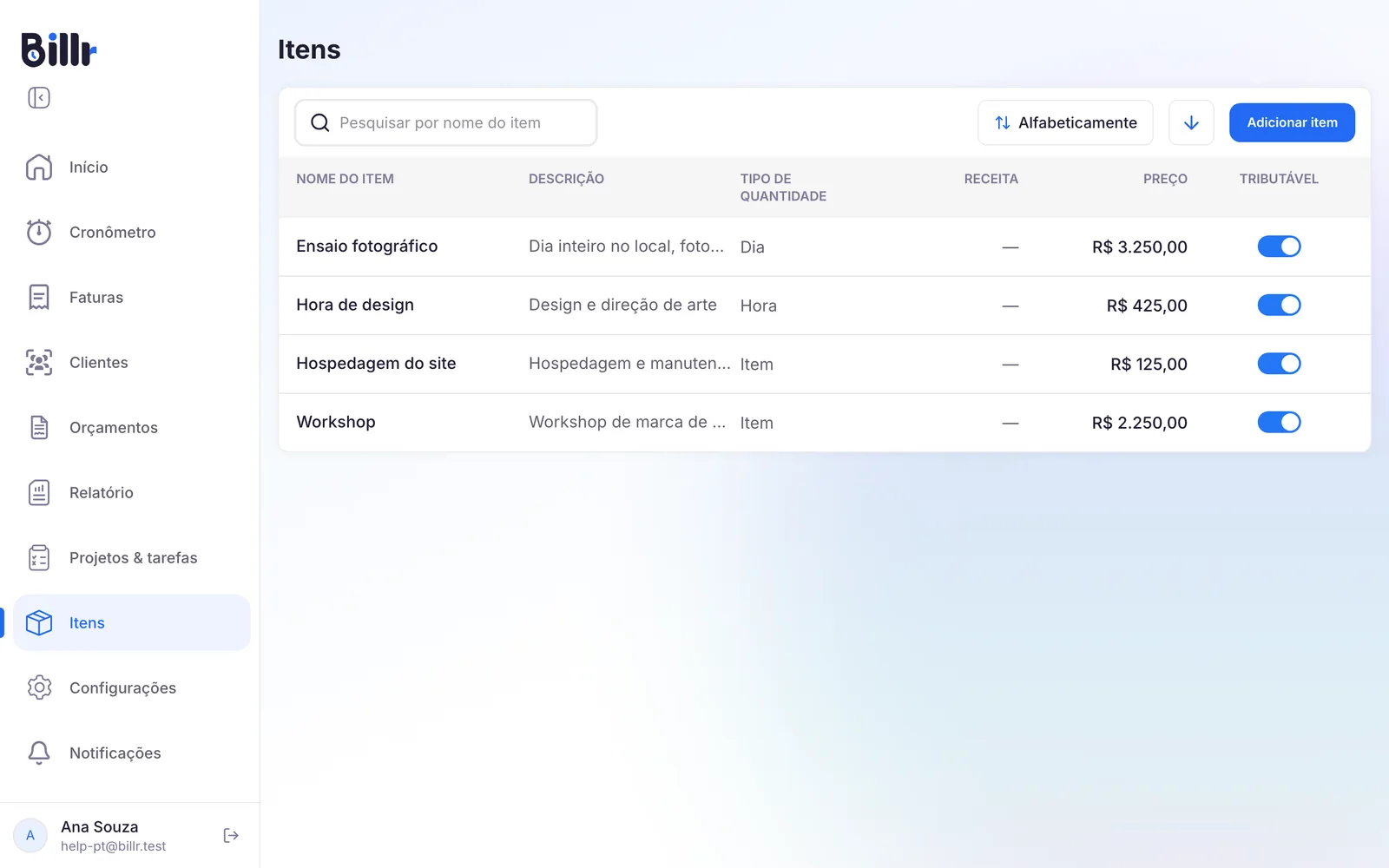Open the Clientes section

132,362
